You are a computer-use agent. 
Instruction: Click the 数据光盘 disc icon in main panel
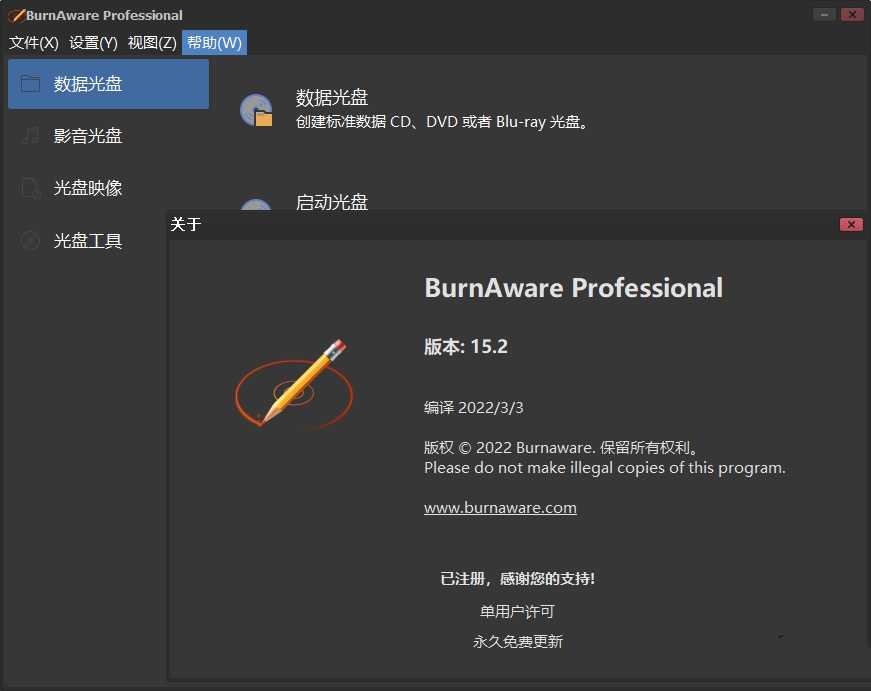click(x=256, y=109)
